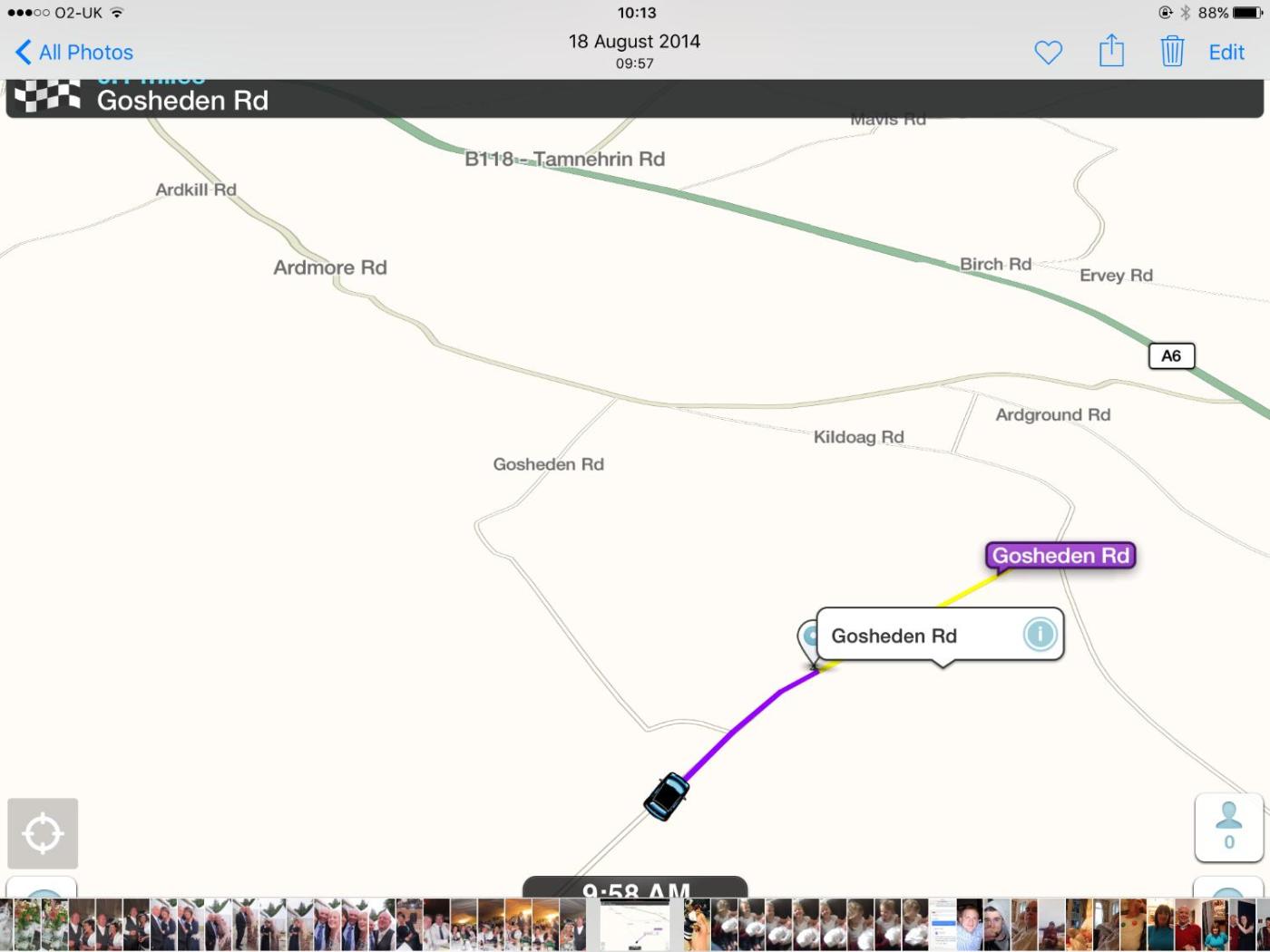Select the current map thumbnail in the filmstrip
The height and width of the screenshot is (952, 1270).
[x=635, y=925]
